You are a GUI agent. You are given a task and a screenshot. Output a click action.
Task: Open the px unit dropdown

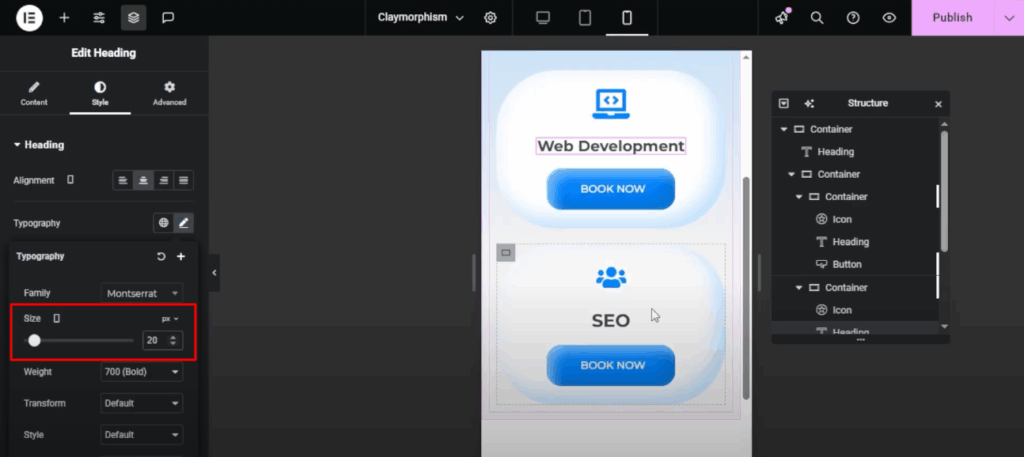click(170, 319)
